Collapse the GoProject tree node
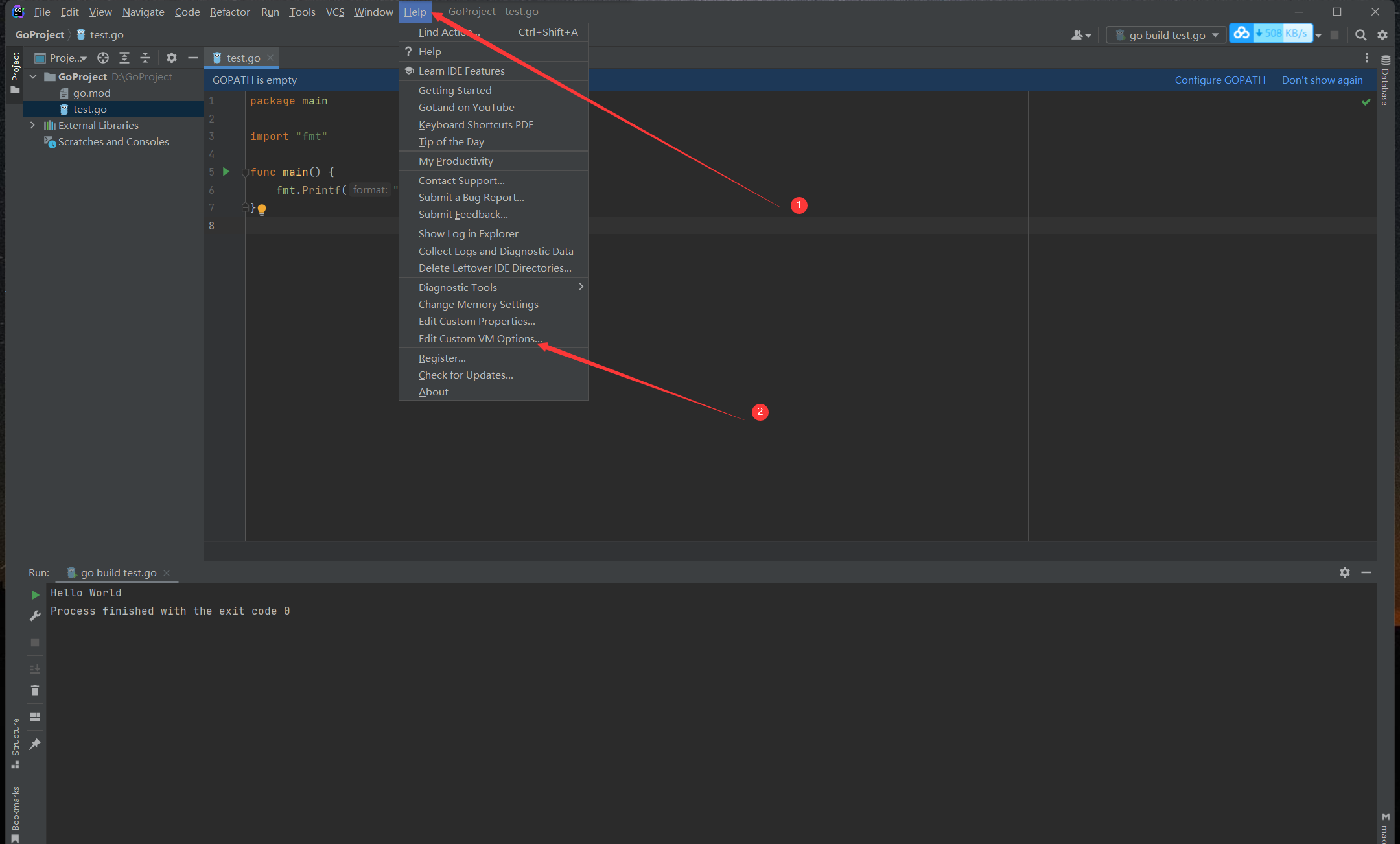 click(x=33, y=76)
